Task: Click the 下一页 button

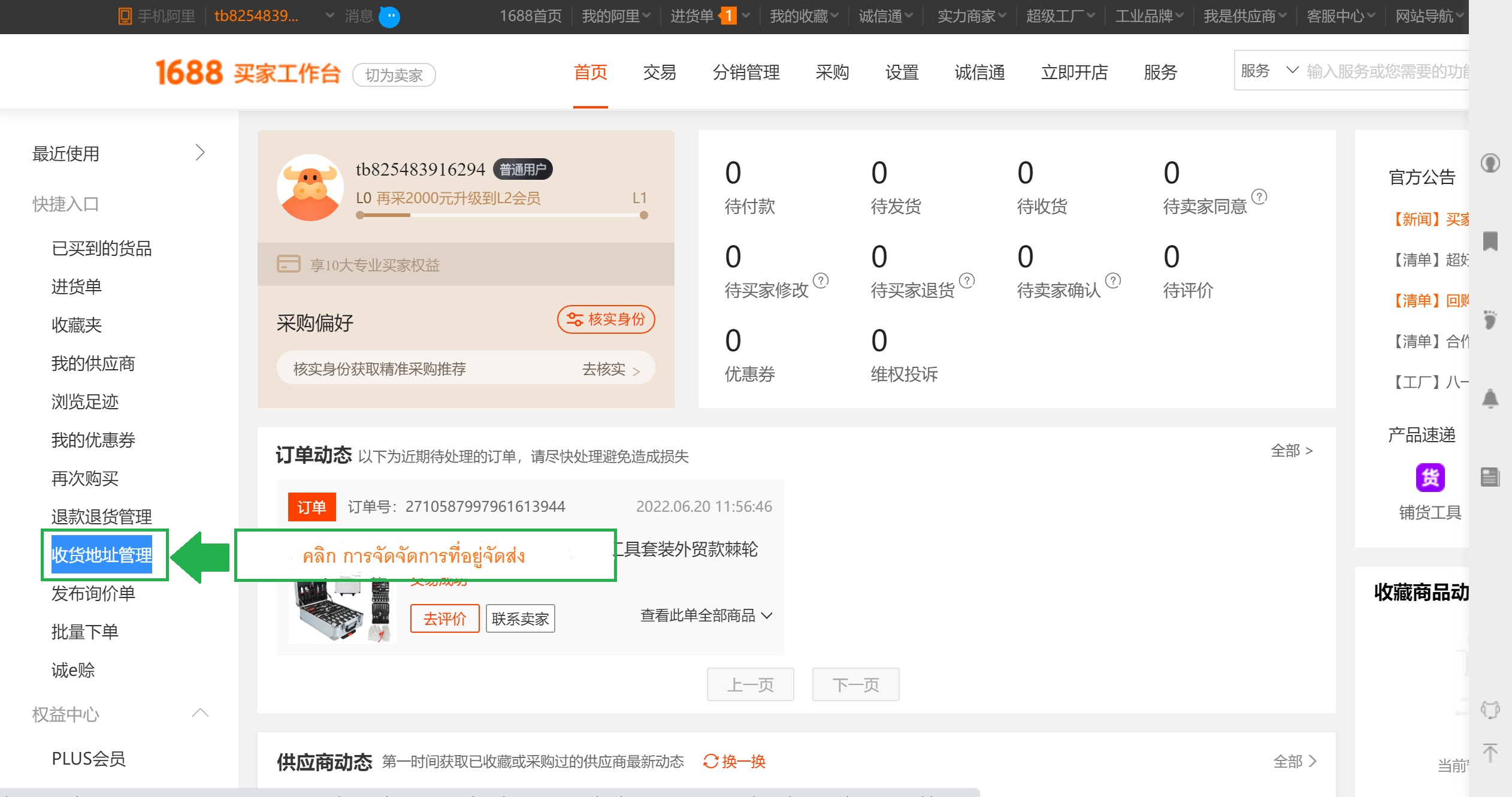Action: (x=855, y=684)
